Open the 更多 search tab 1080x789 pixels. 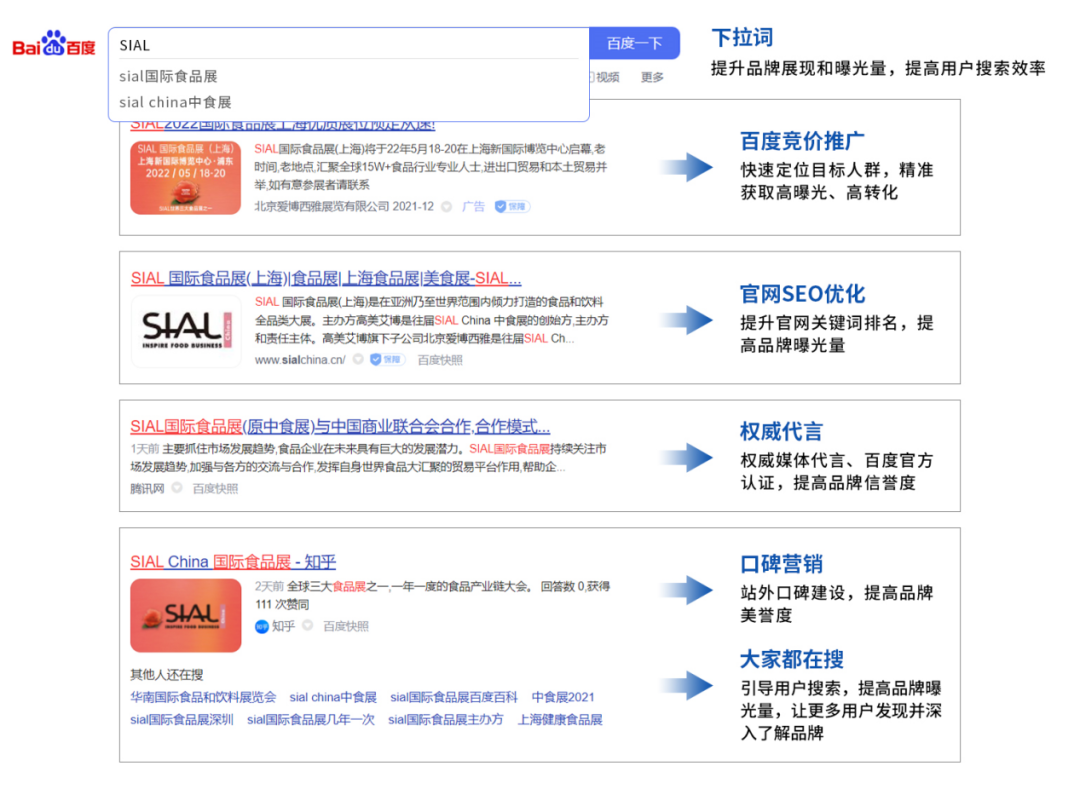pyautogui.click(x=652, y=77)
